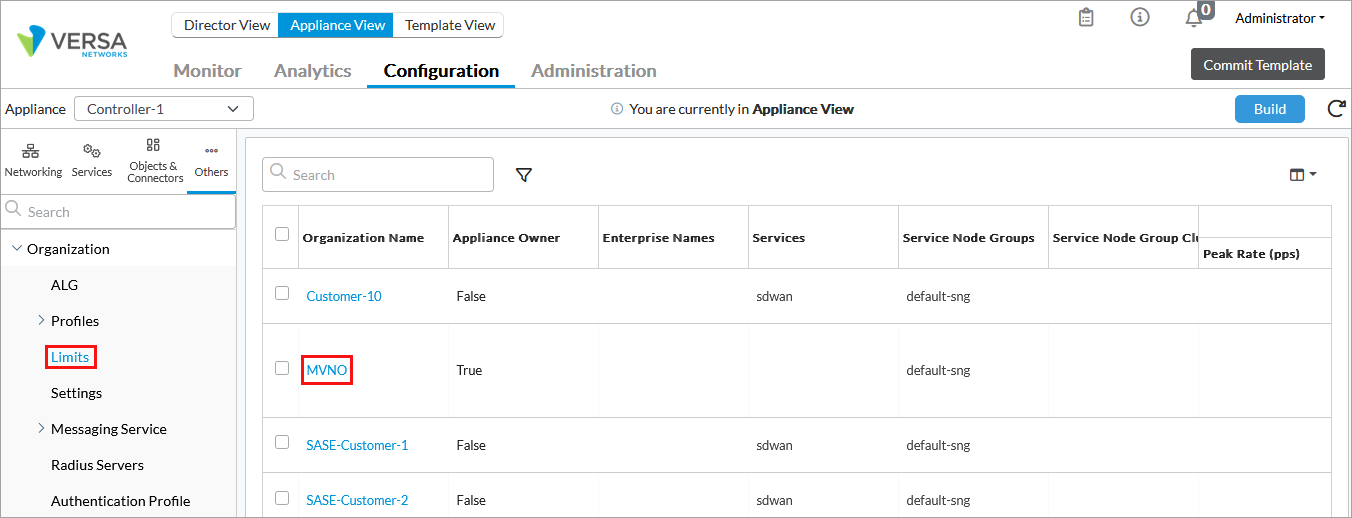Switch to Director View
The height and width of the screenshot is (518, 1352).
tap(226, 25)
